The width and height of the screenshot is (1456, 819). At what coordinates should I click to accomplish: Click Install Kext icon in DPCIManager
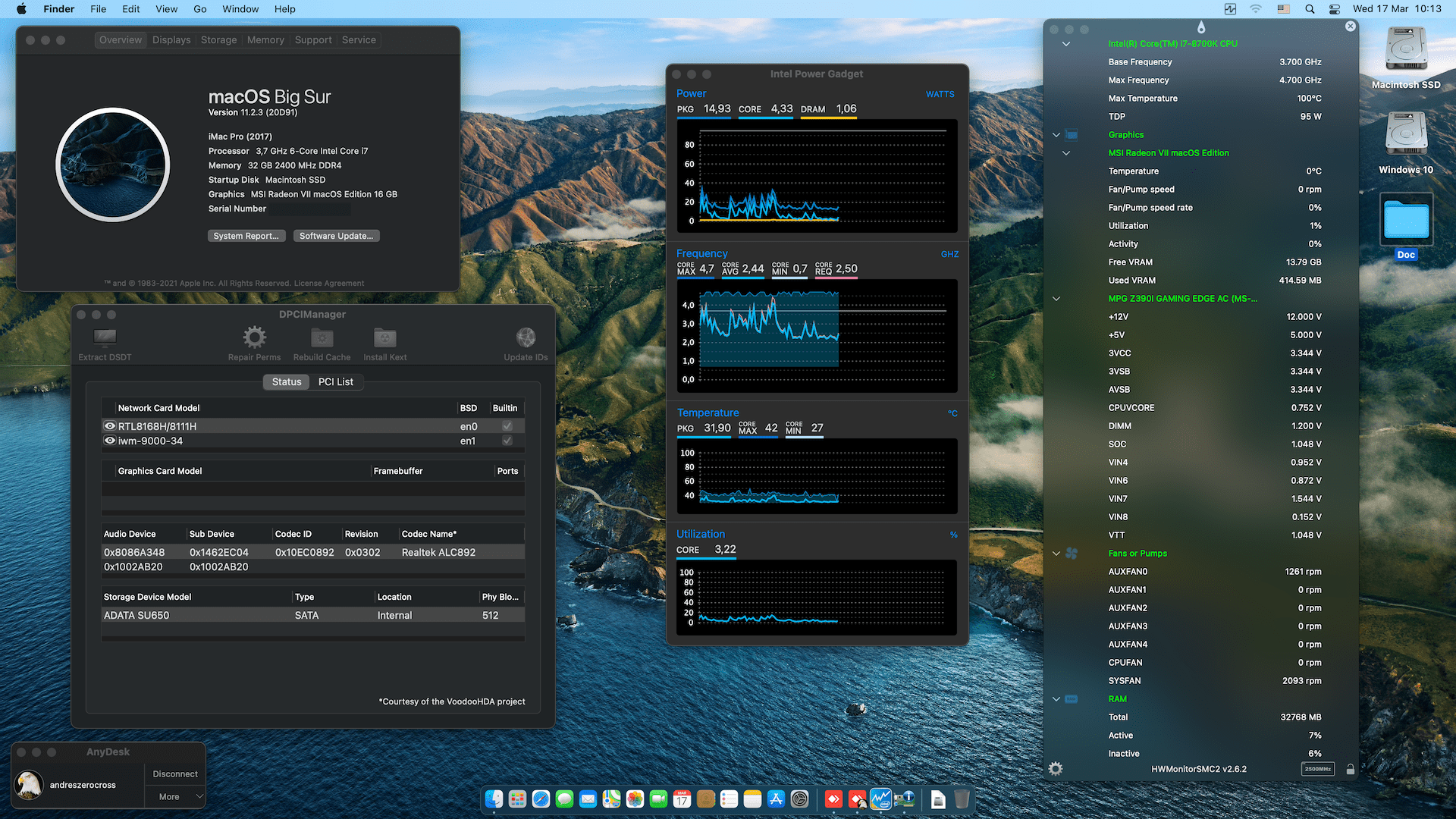coord(384,337)
